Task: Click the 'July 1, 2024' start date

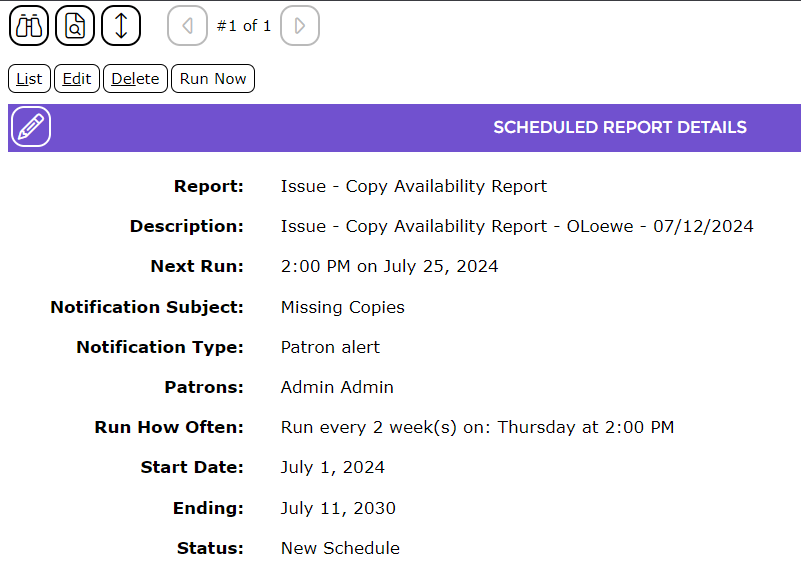Action: click(x=333, y=467)
